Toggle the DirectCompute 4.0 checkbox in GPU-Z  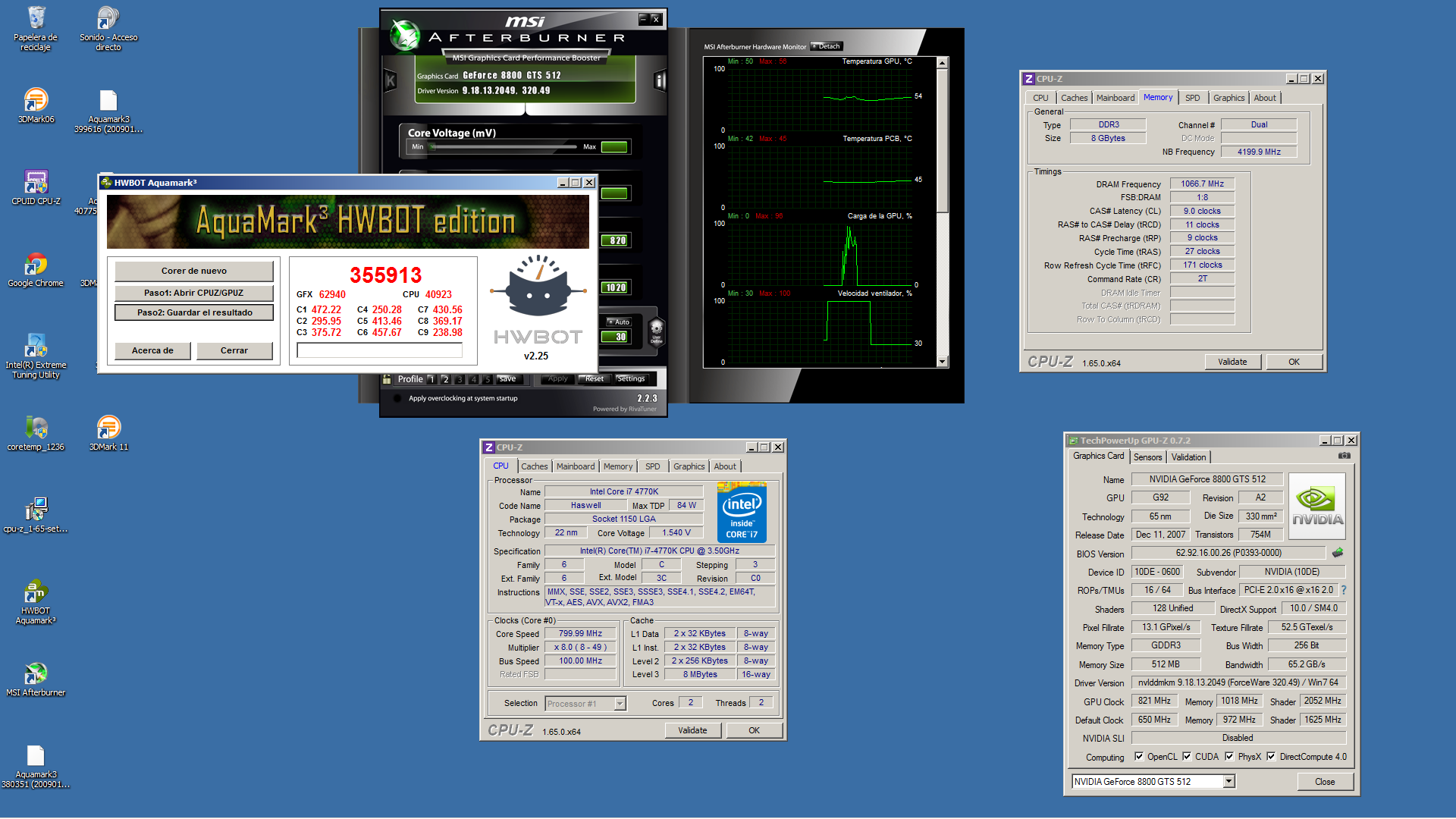(x=1271, y=757)
